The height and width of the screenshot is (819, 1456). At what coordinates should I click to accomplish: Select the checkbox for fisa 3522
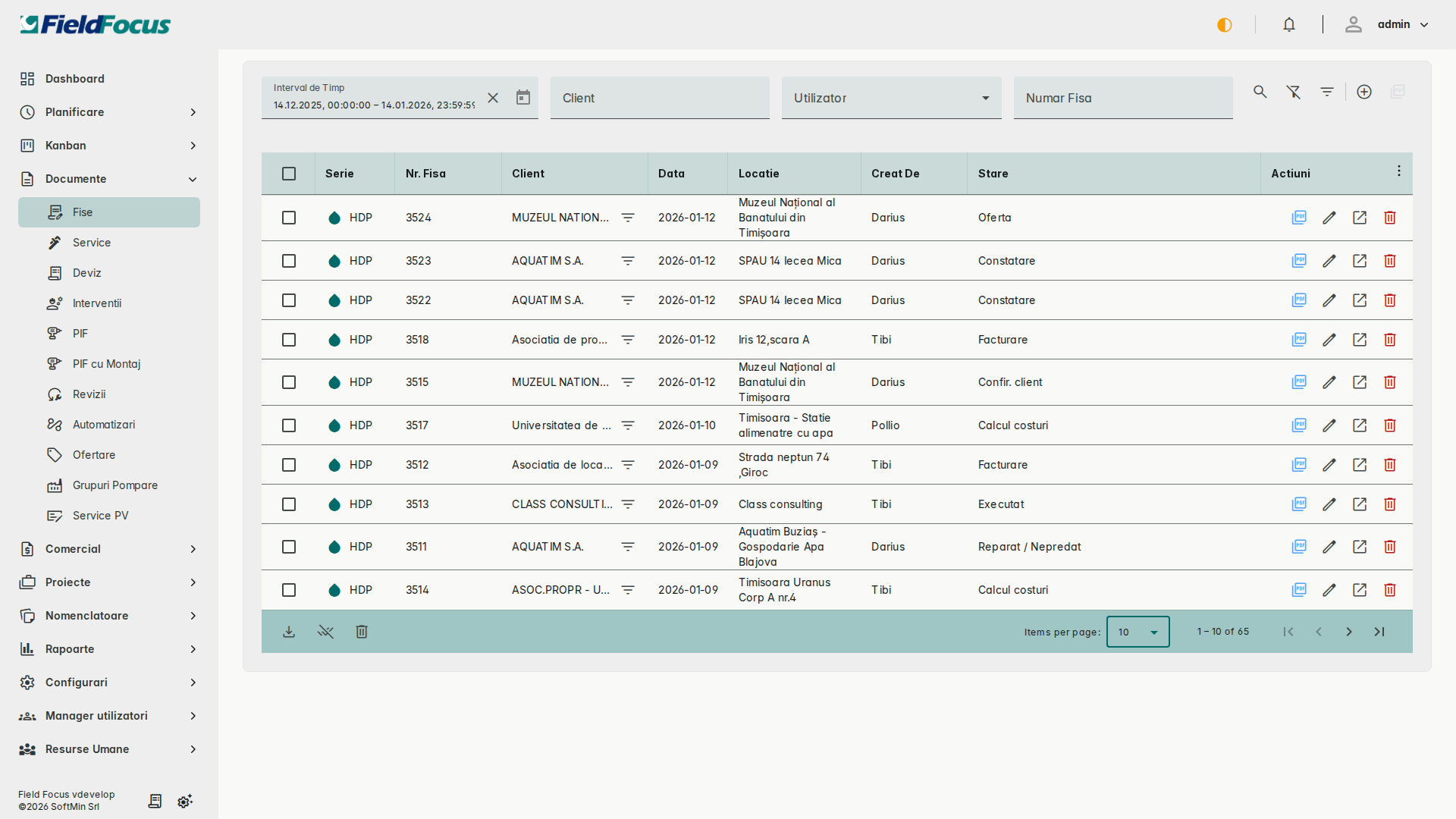click(x=289, y=300)
